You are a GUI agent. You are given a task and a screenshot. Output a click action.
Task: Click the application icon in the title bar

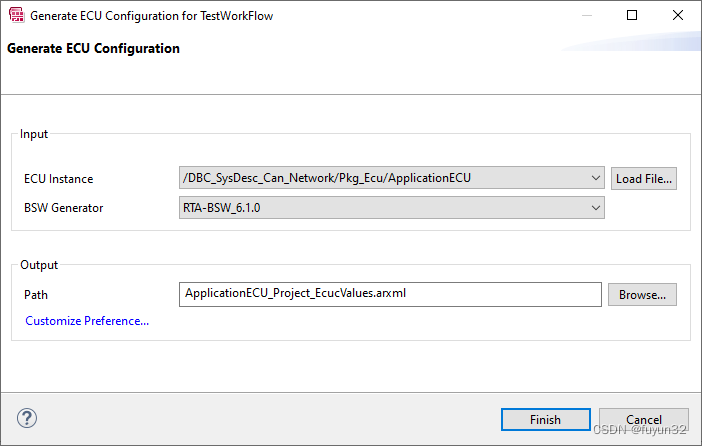click(x=17, y=15)
